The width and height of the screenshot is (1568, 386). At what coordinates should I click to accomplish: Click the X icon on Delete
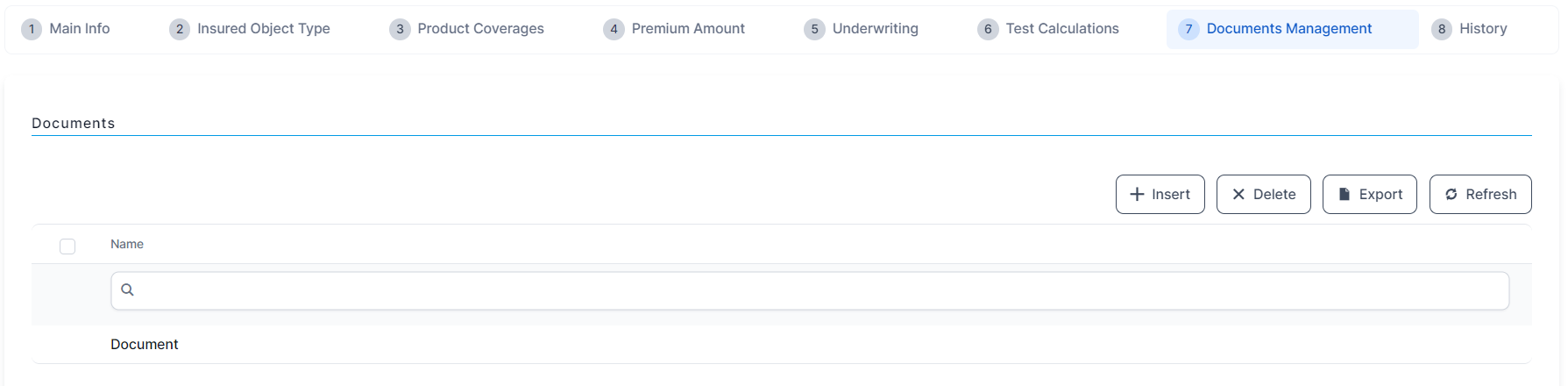[1238, 195]
